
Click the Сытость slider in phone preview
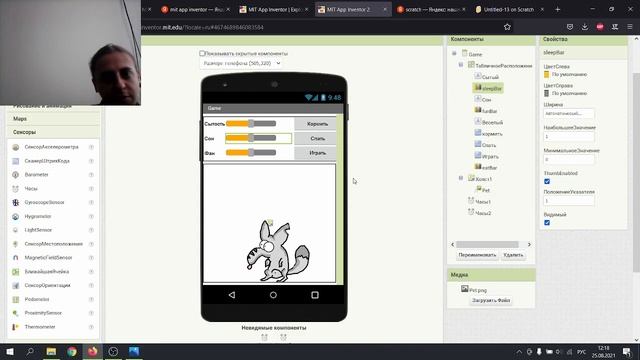[x=251, y=124]
